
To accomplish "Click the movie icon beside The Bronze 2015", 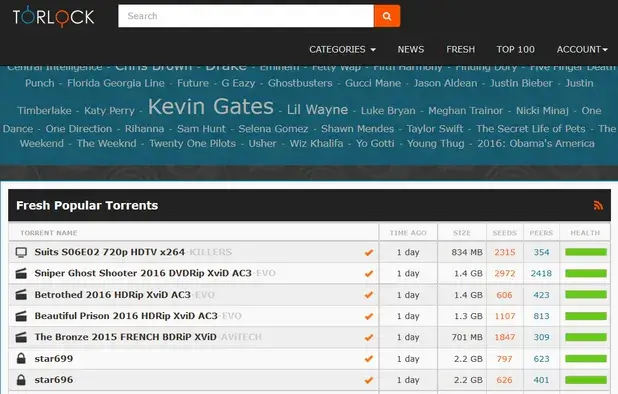I will point(21,337).
